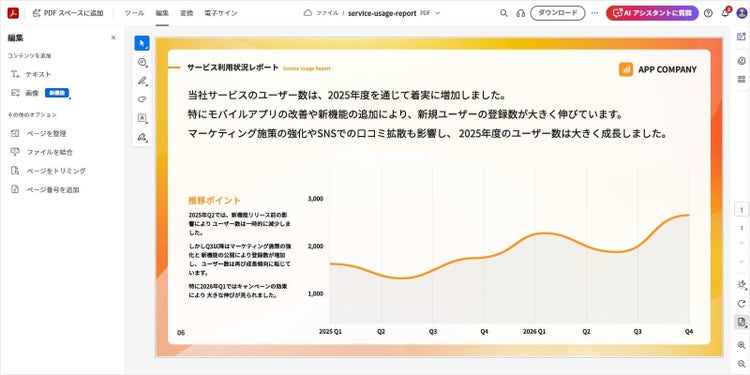
Task: Go to previous page with up chevron
Action: (741, 243)
